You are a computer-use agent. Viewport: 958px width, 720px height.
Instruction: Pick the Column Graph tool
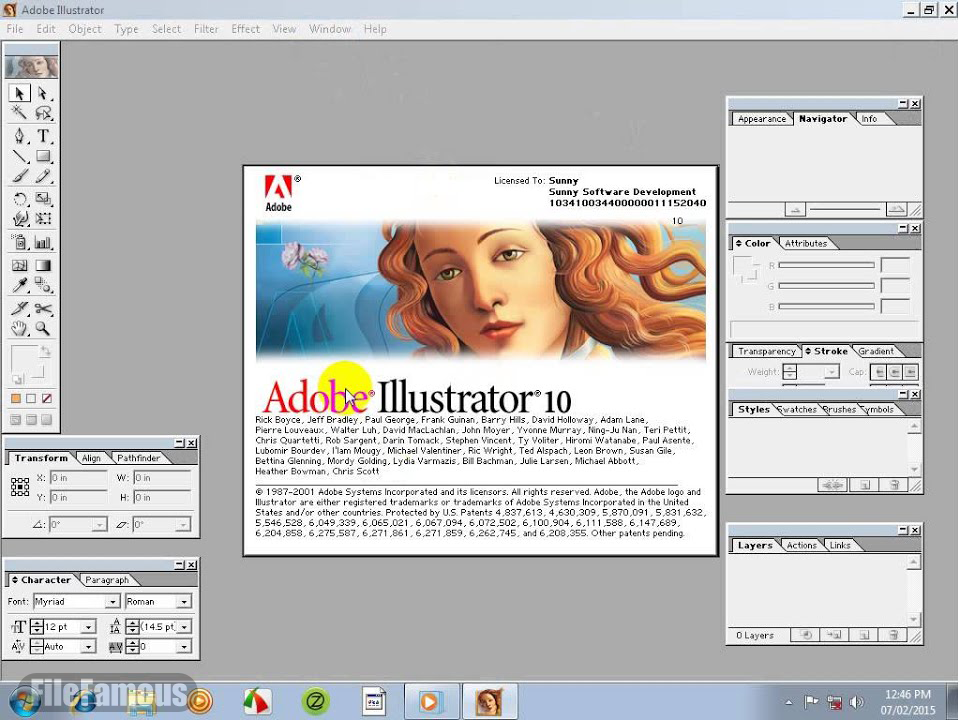pyautogui.click(x=43, y=243)
